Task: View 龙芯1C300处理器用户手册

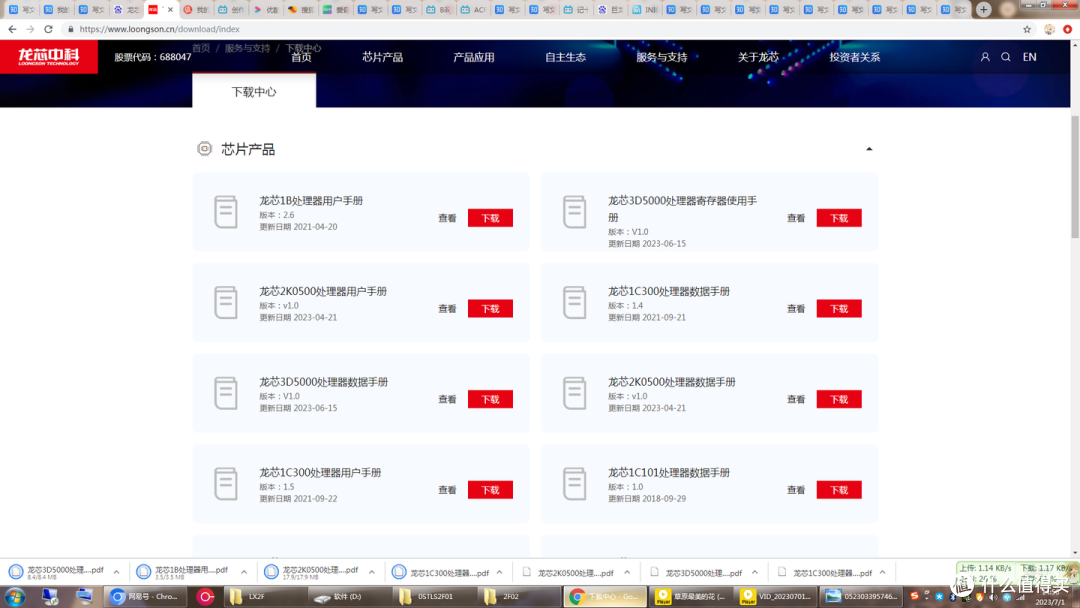Action: pyautogui.click(x=447, y=490)
